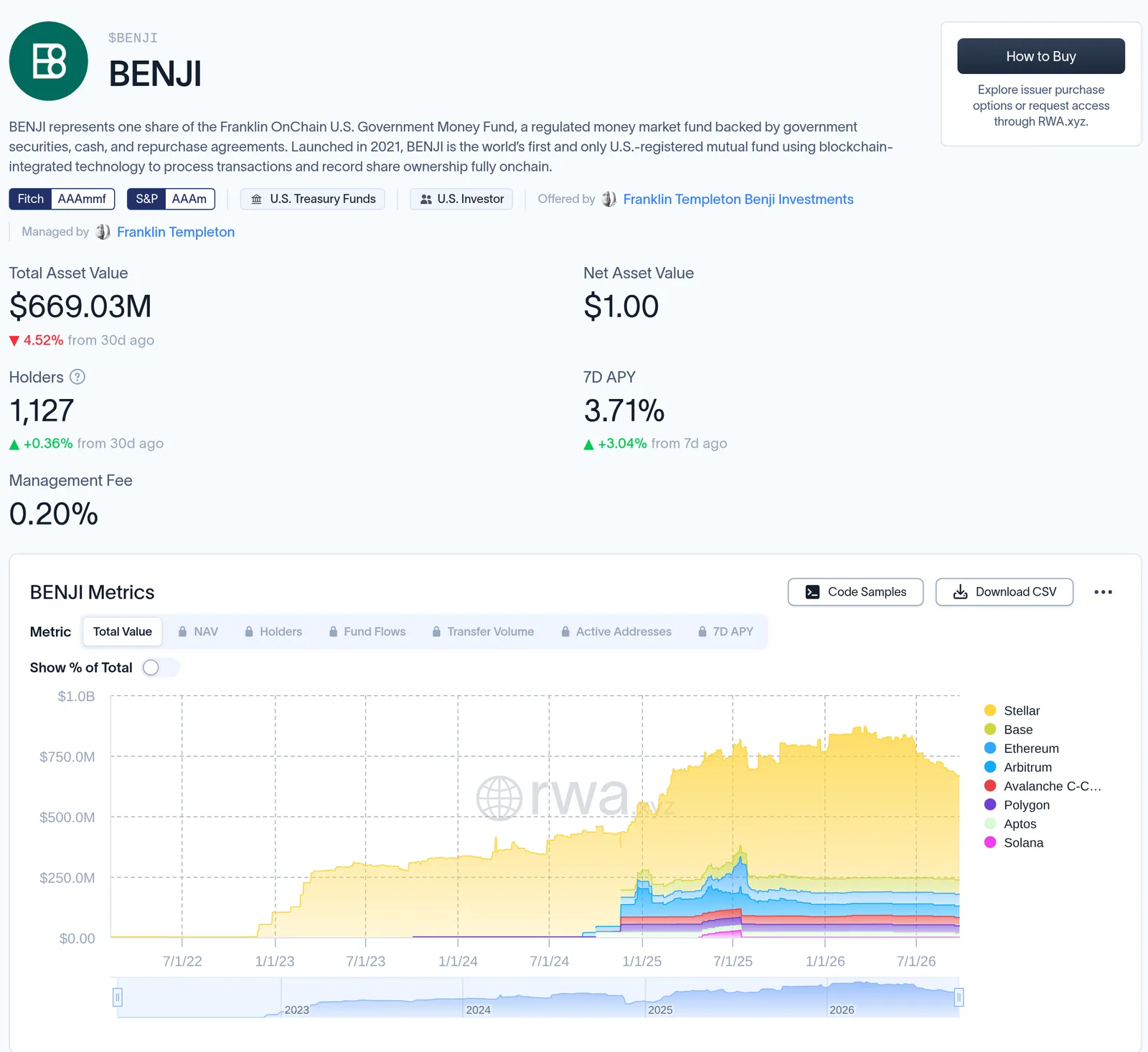1148x1052 pixels.
Task: Click the terminal icon on Code Samples
Action: pos(812,592)
